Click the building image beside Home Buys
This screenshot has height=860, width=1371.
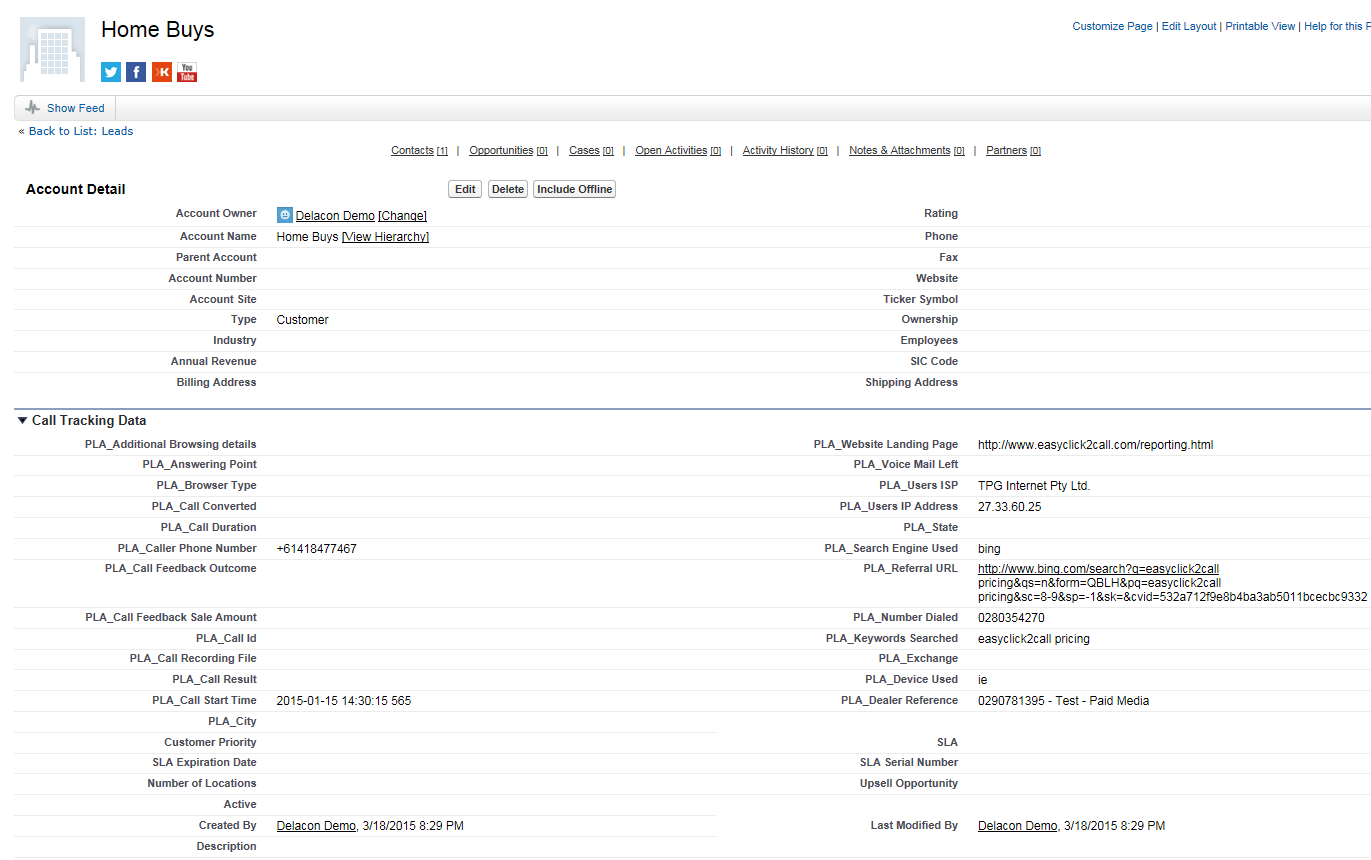(x=51, y=48)
